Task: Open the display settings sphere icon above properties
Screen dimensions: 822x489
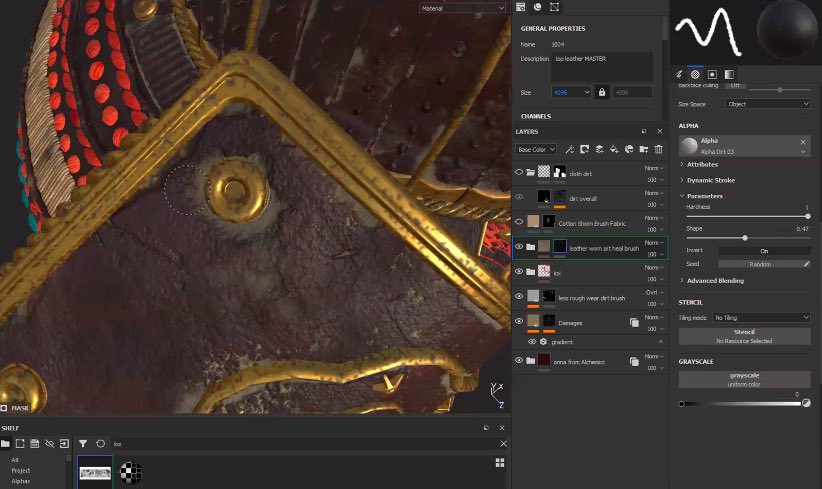Action: pyautogui.click(x=537, y=7)
